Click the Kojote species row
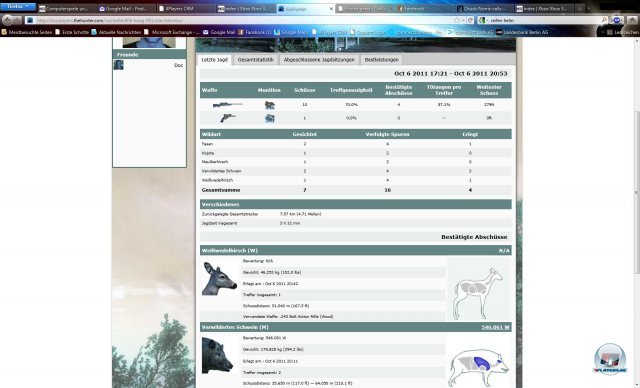This screenshot has height=388, width=640. click(x=356, y=153)
